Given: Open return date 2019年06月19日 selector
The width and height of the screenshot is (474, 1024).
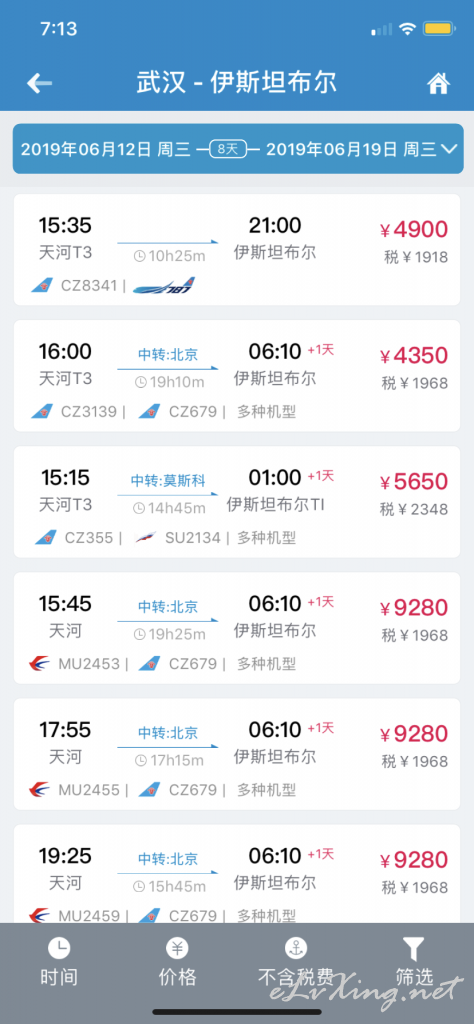Looking at the screenshot, I should 351,150.
